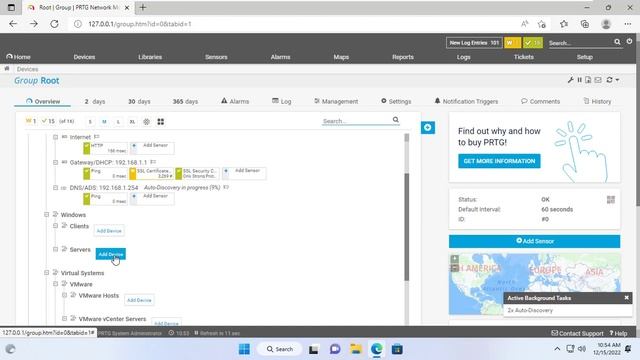
Task: Click GET MORE INFORMATION button
Action: (x=499, y=161)
